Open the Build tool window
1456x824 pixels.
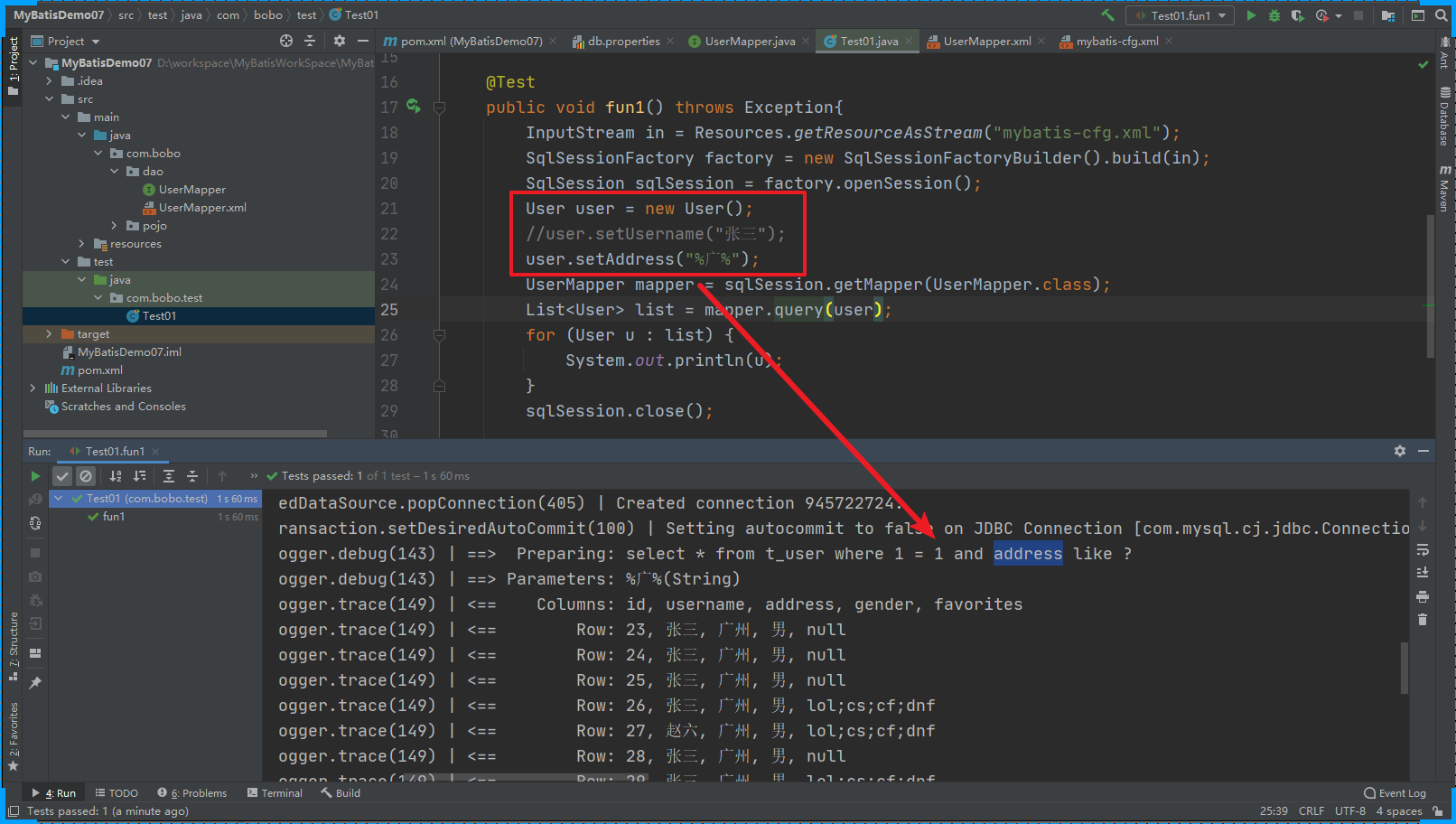pos(341,793)
